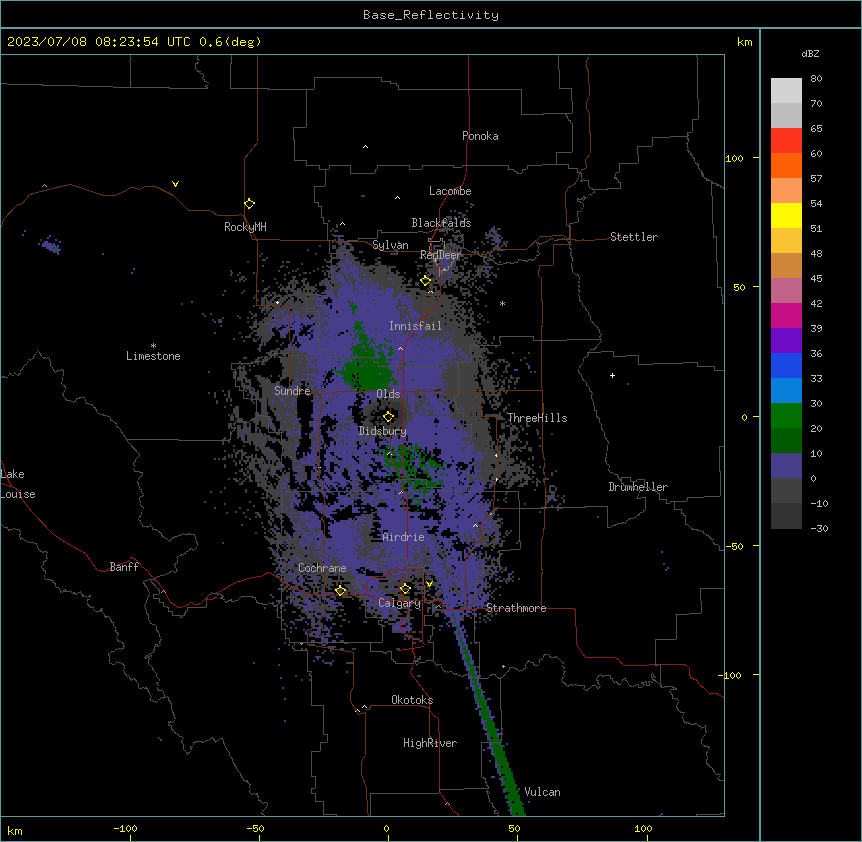Select the light gray 70-80 dBZ legend swatch
Image resolution: width=862 pixels, height=842 pixels.
(786, 90)
